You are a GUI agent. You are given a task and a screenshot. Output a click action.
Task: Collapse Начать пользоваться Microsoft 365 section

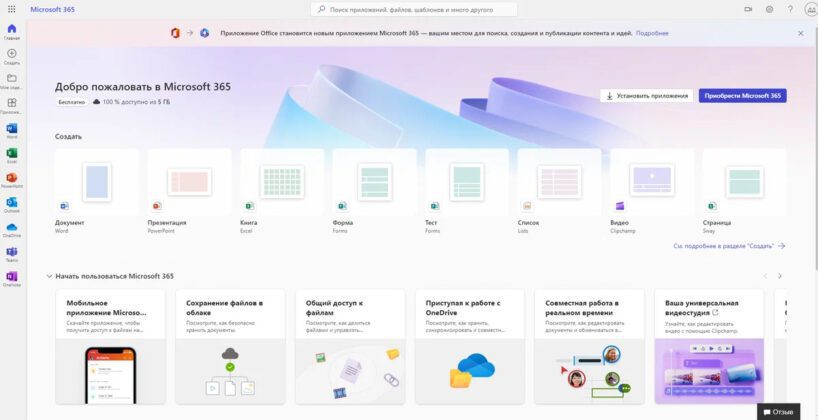pyautogui.click(x=49, y=276)
